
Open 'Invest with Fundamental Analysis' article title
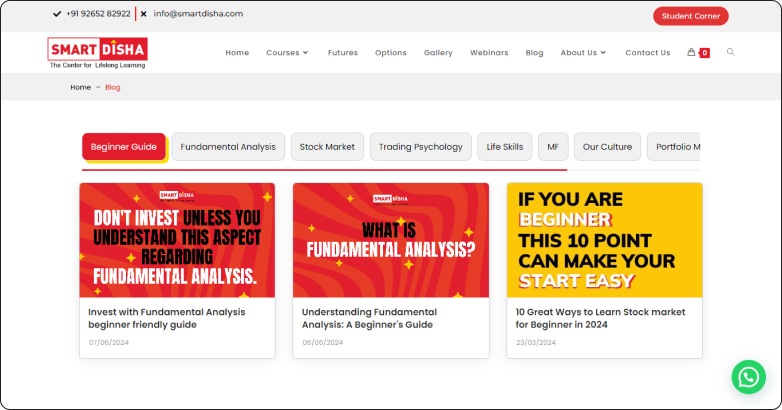tap(167, 318)
